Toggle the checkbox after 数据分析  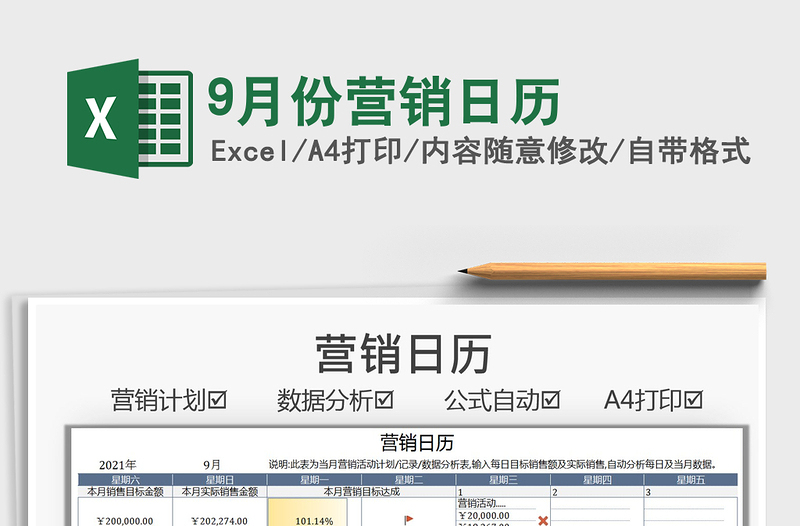384,400
